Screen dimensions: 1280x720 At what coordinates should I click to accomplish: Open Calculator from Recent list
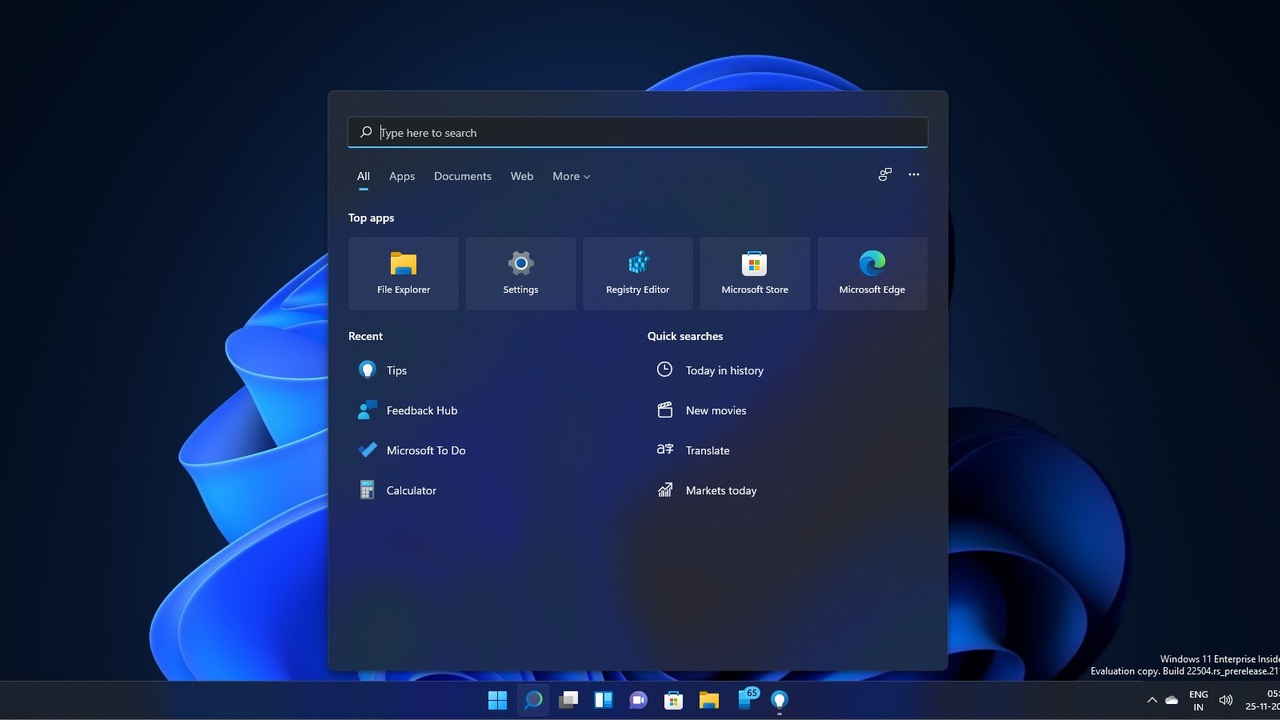411,490
